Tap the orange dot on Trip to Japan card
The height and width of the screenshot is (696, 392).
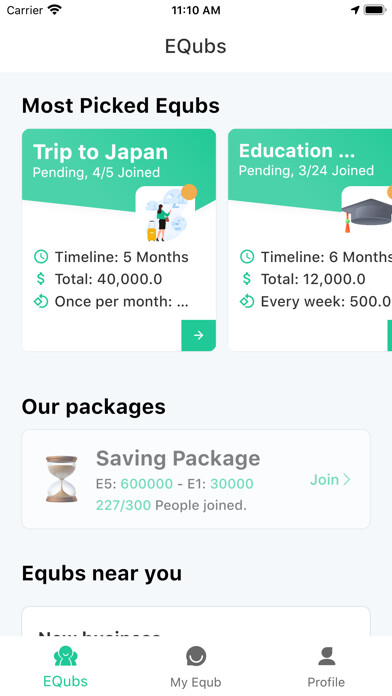pos(189,192)
